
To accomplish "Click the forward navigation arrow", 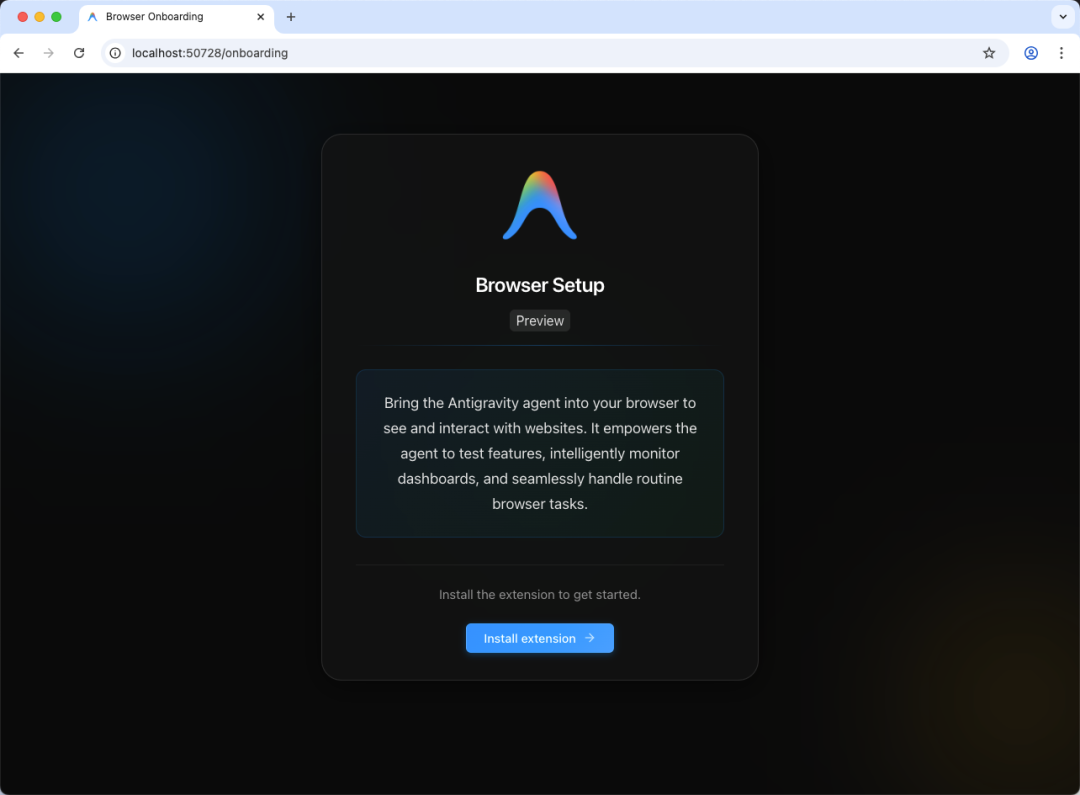I will coord(48,53).
